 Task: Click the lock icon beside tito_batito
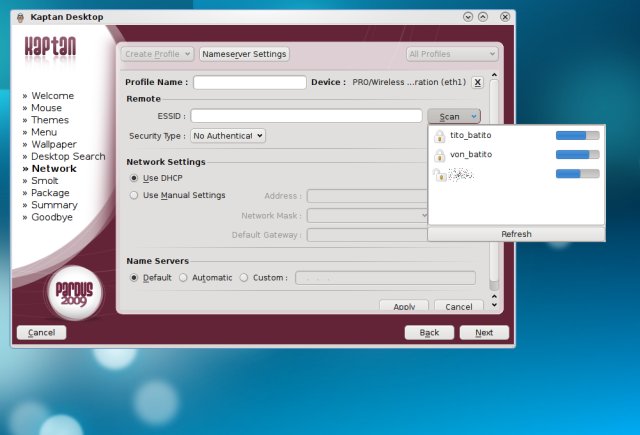439,135
